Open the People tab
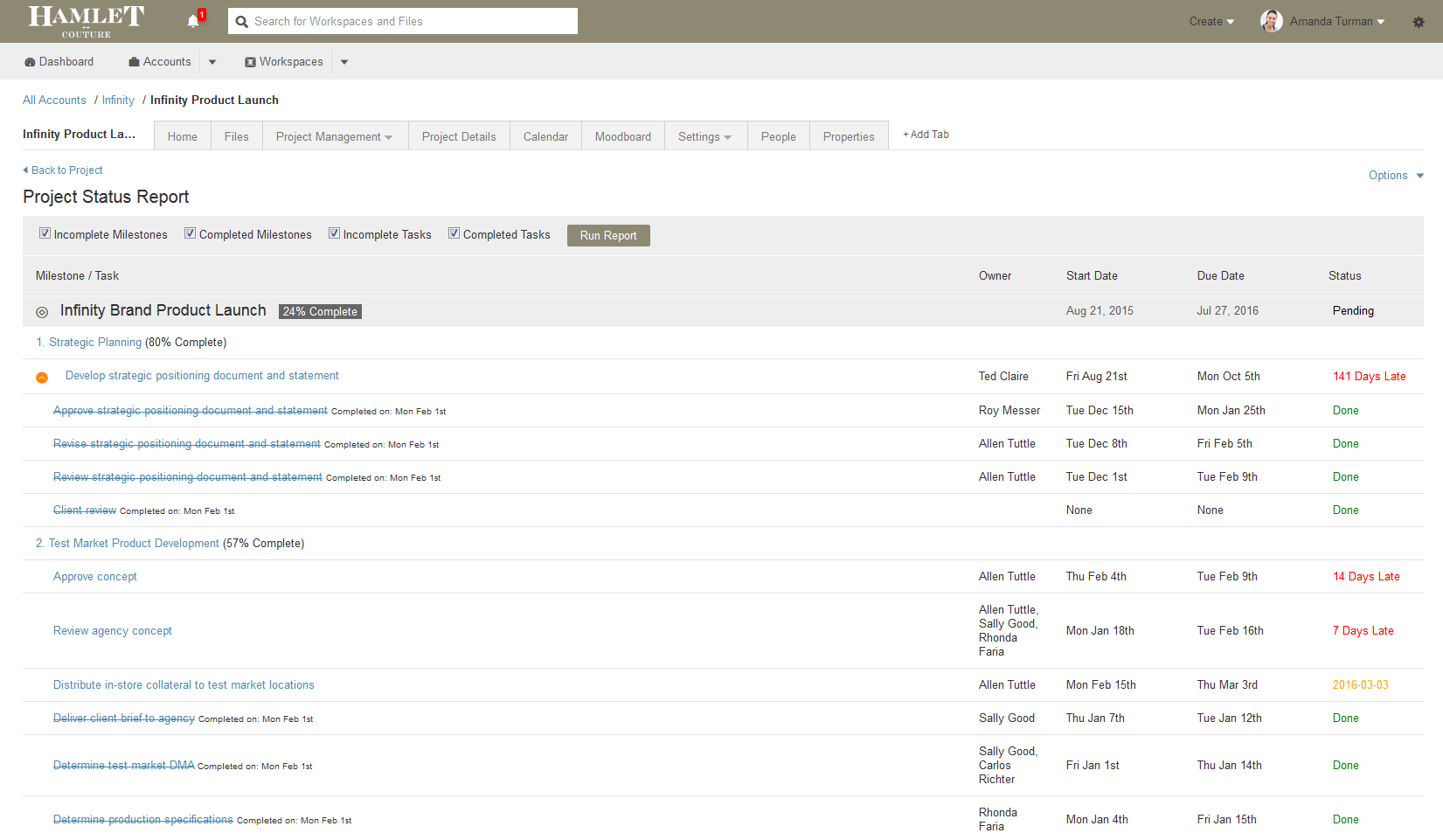Viewport: 1443px width, 840px height. pyautogui.click(x=779, y=136)
